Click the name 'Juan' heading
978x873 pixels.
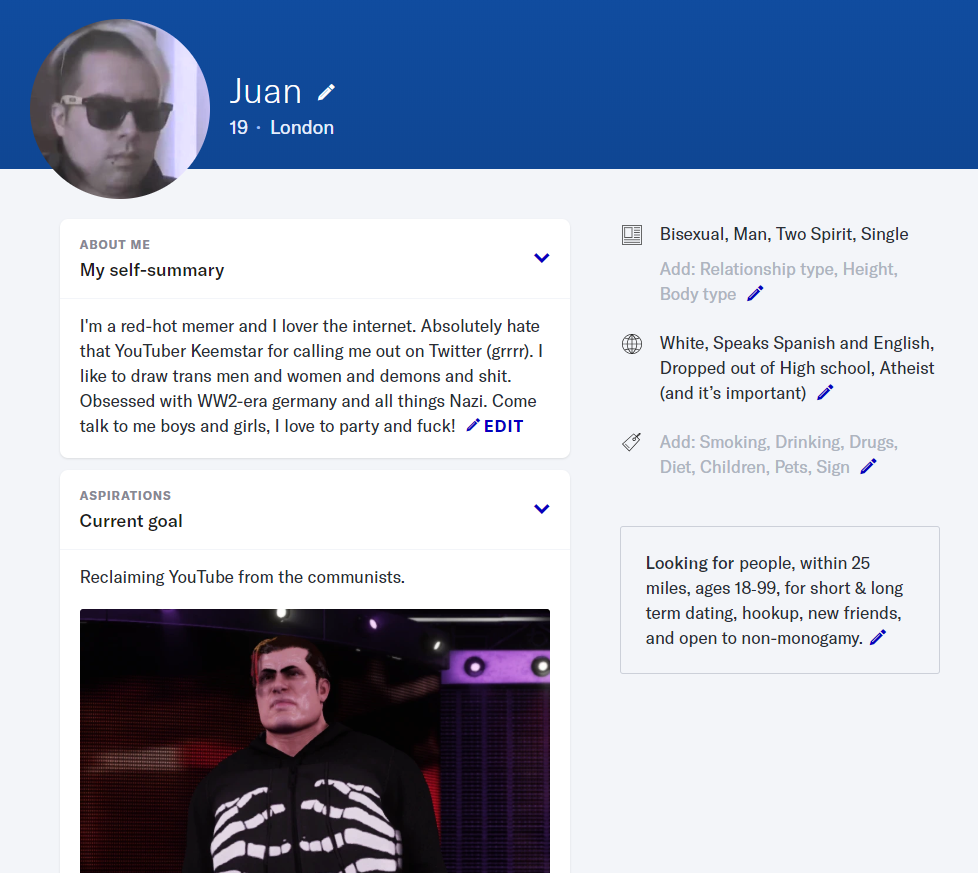[266, 92]
